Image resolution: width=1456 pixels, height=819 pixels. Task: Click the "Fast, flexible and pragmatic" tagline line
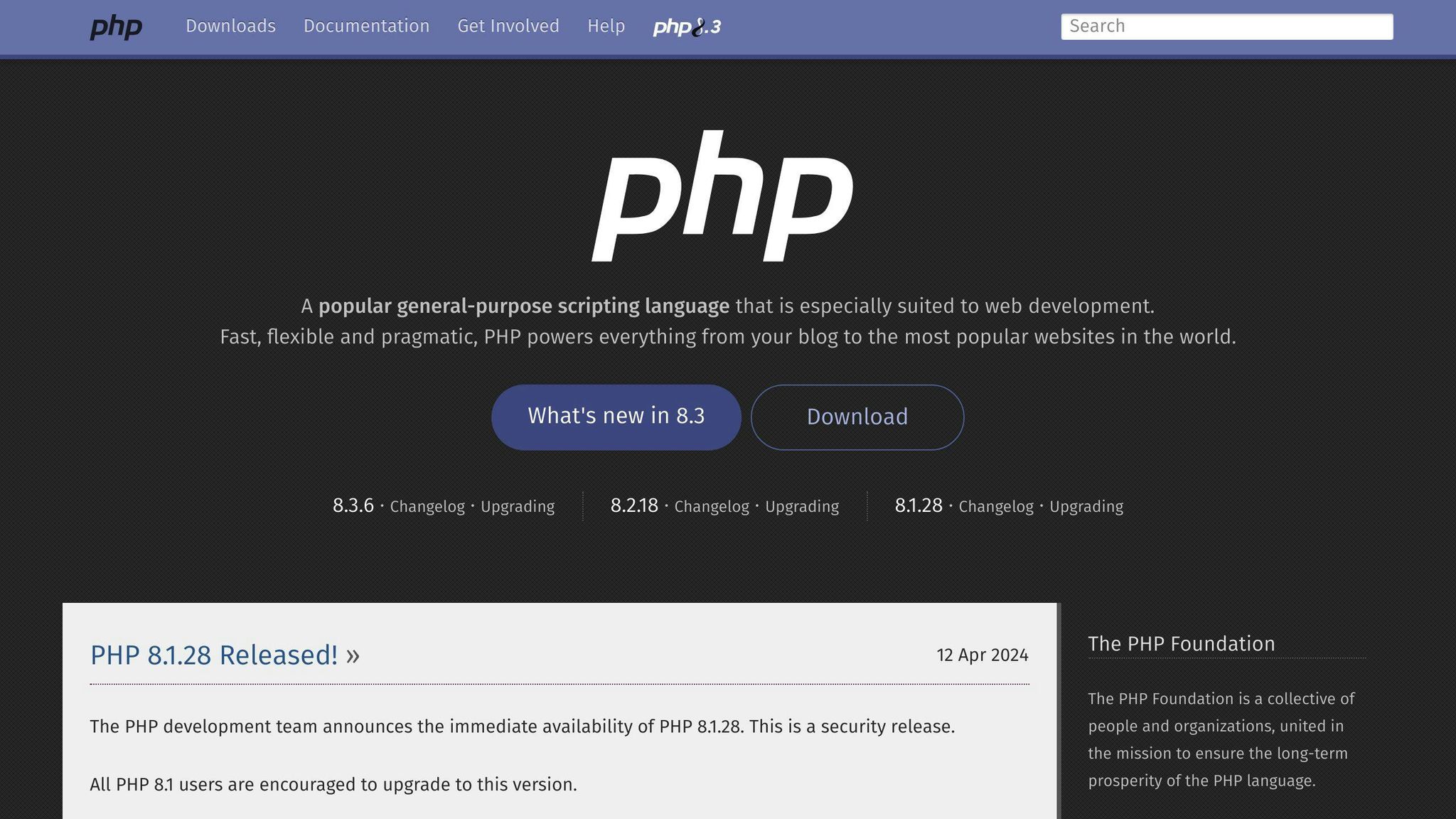(x=728, y=337)
